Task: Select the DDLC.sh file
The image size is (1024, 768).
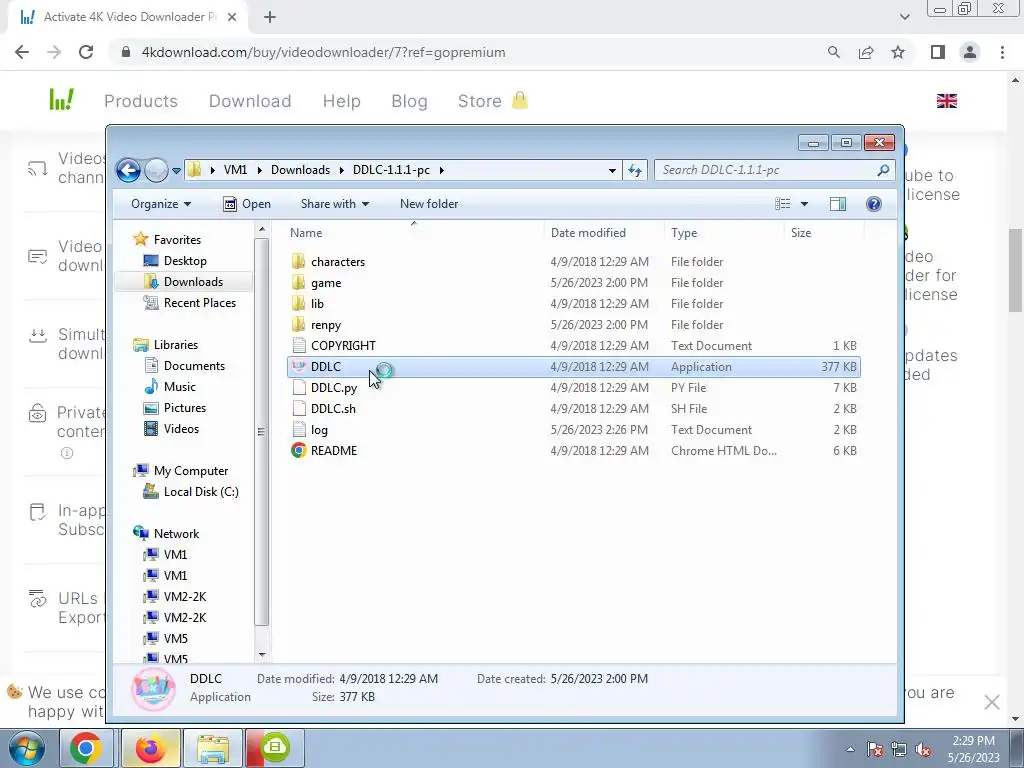Action: pyautogui.click(x=573, y=409)
